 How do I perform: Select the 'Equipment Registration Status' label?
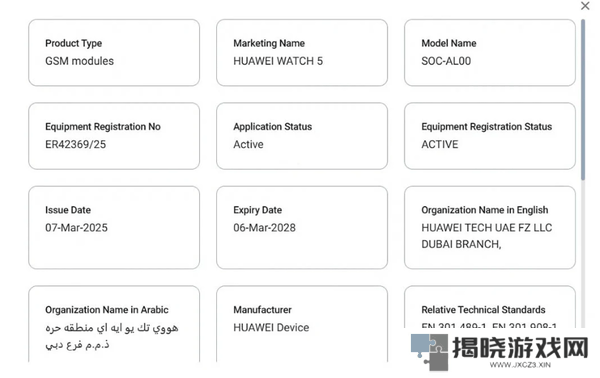pyautogui.click(x=486, y=127)
